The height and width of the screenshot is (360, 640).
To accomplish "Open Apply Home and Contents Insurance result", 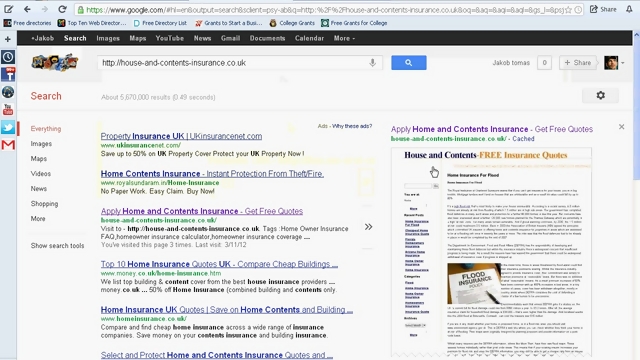I will pos(202,211).
